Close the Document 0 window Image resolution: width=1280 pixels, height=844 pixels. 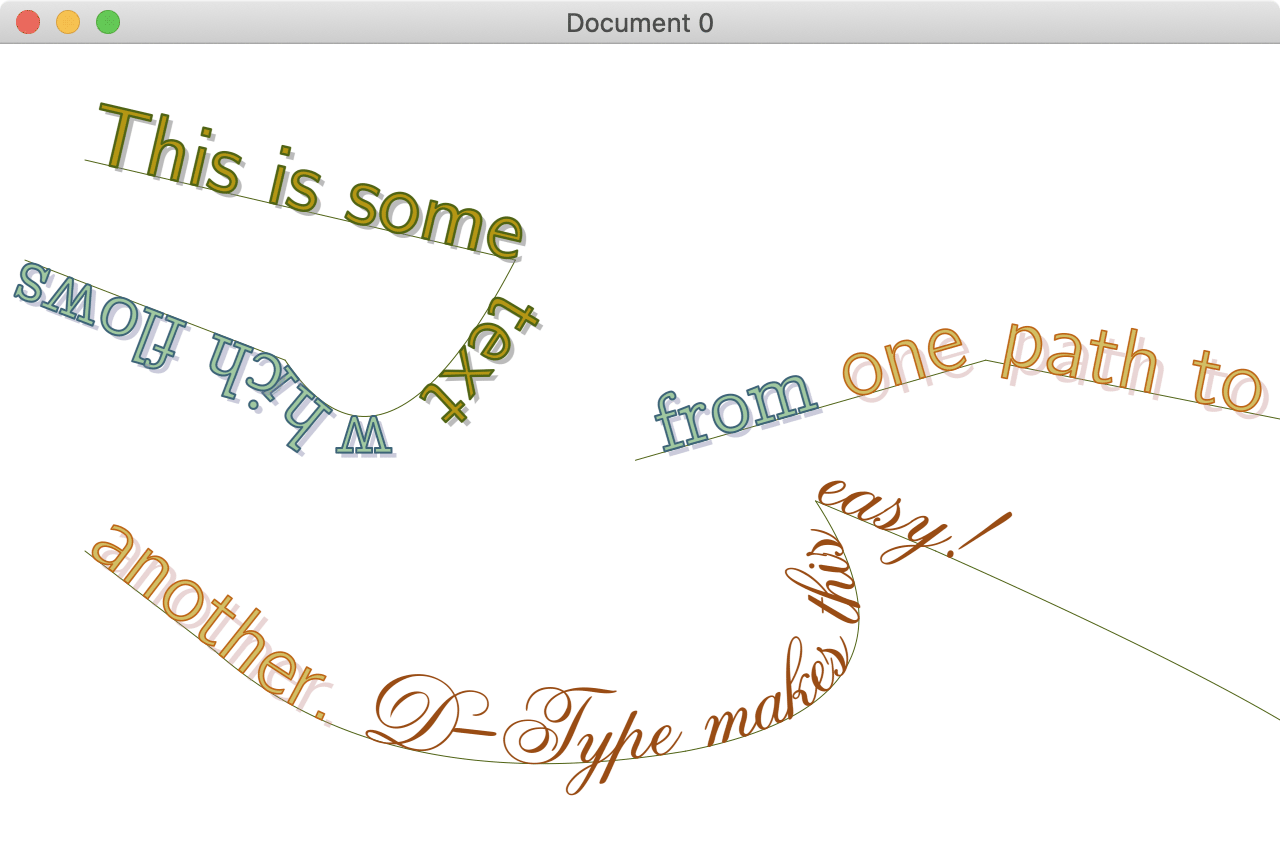[x=28, y=22]
